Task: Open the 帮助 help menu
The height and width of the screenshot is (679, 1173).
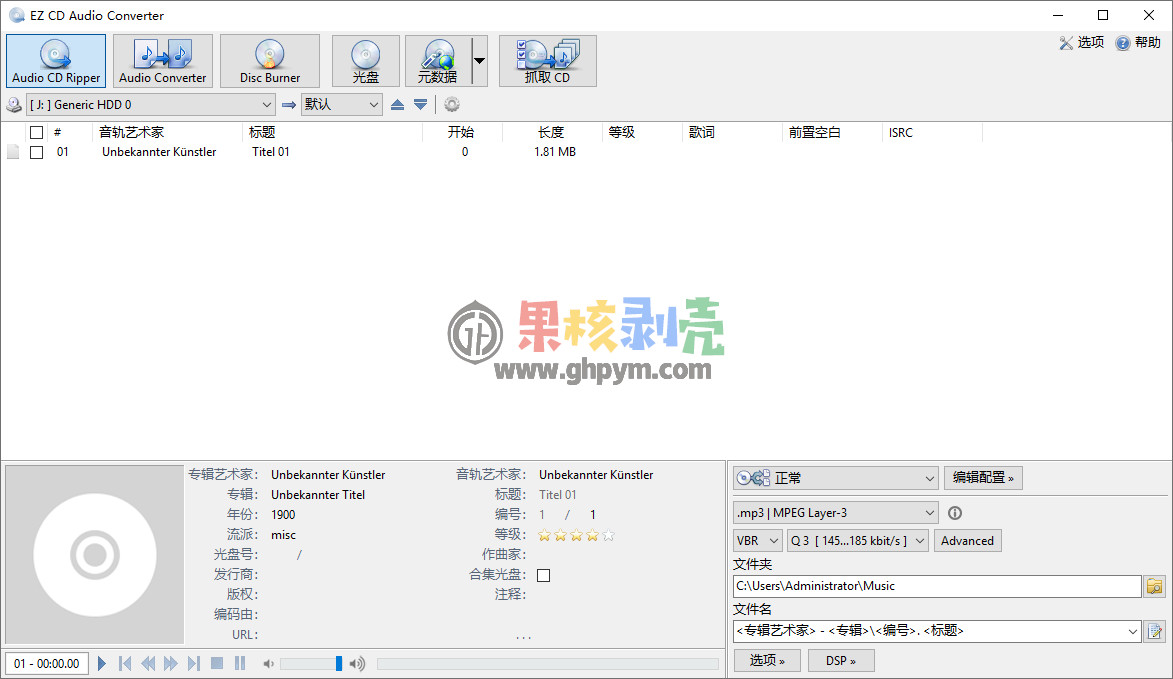Action: pyautogui.click(x=1138, y=43)
